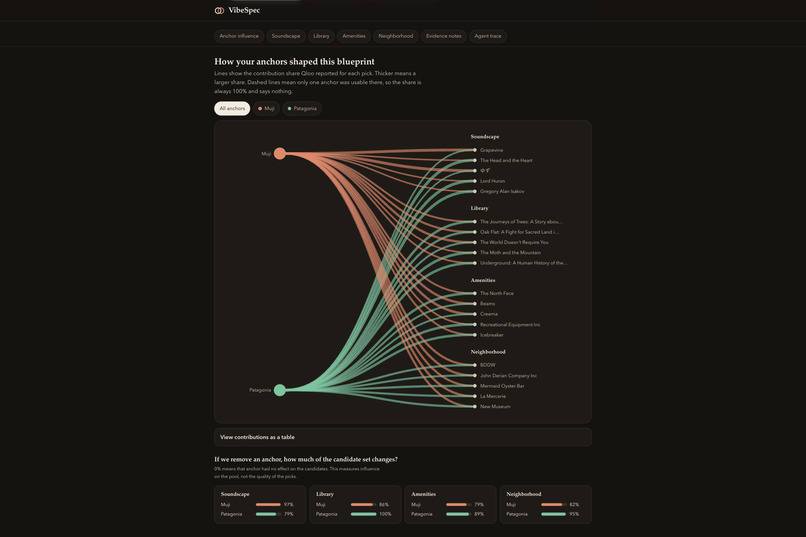Click the VibeSpec logo icon
This screenshot has width=806, height=537.
point(219,10)
